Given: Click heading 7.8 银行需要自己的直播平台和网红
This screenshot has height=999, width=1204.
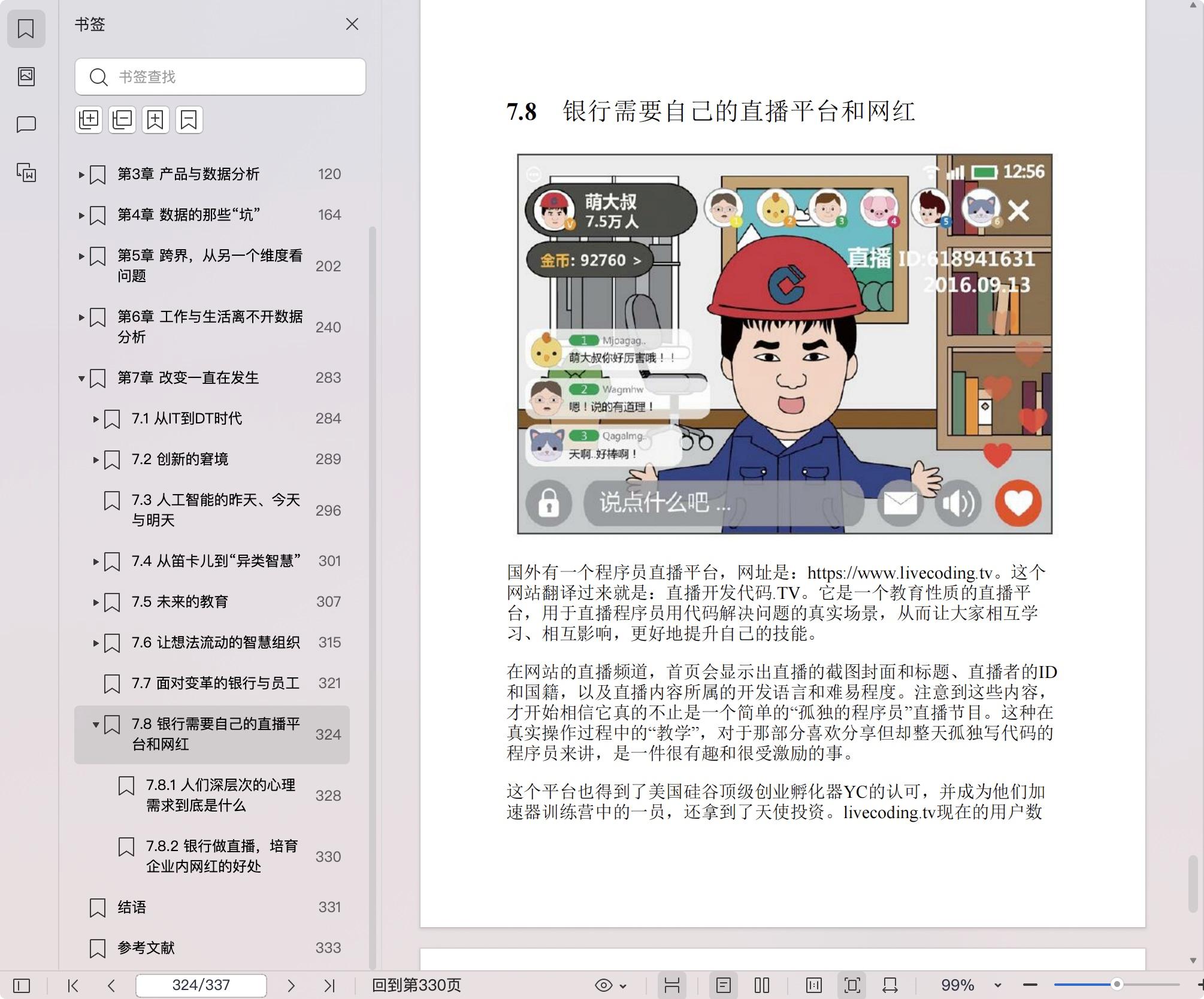Looking at the screenshot, I should tap(710, 111).
